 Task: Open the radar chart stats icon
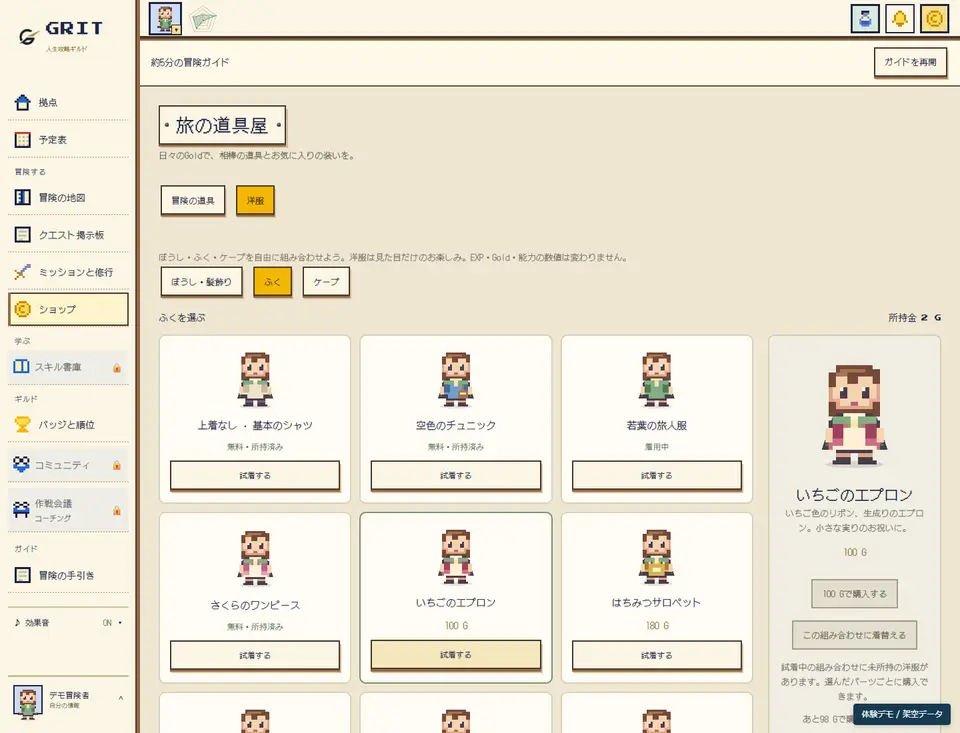tap(203, 19)
